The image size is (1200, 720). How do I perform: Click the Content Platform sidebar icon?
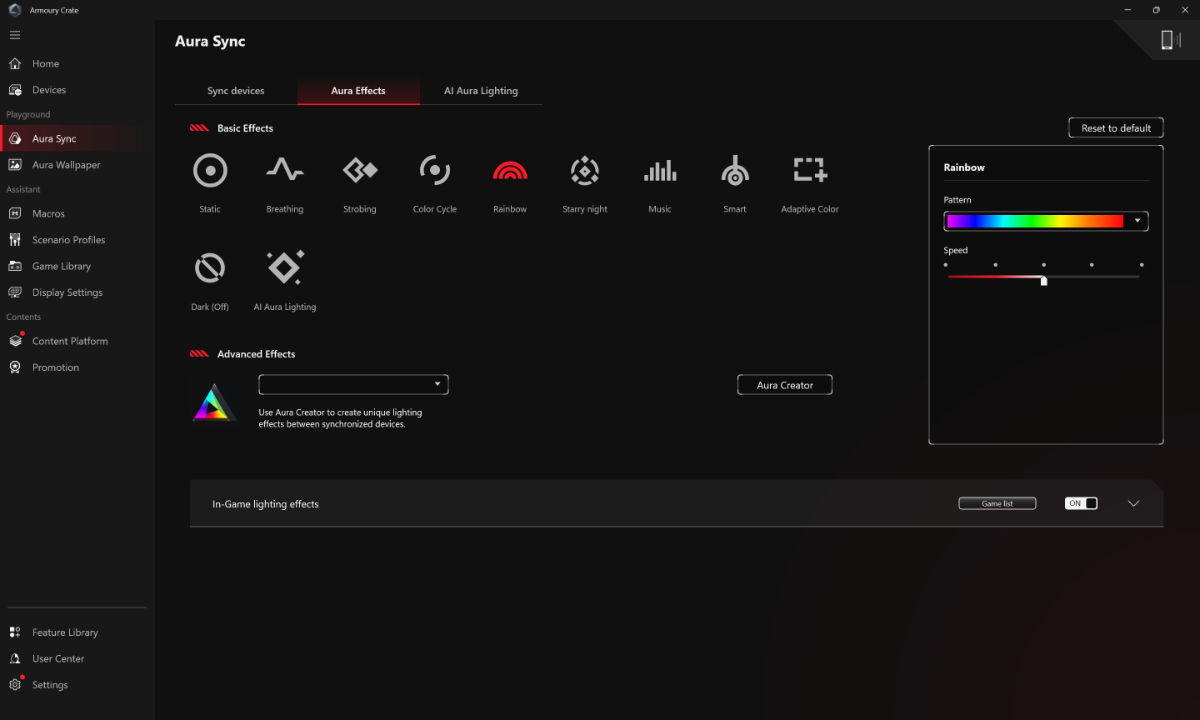pyautogui.click(x=15, y=341)
